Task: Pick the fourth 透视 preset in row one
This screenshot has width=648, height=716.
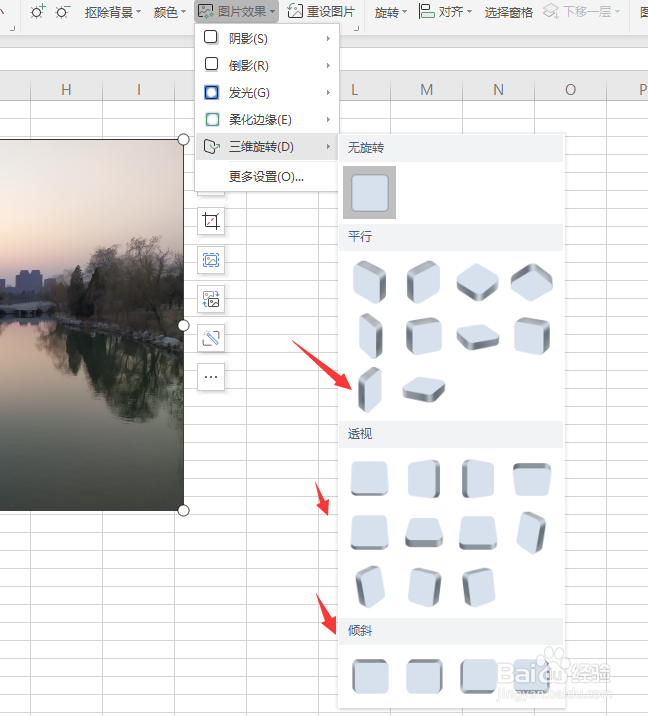Action: (x=532, y=479)
